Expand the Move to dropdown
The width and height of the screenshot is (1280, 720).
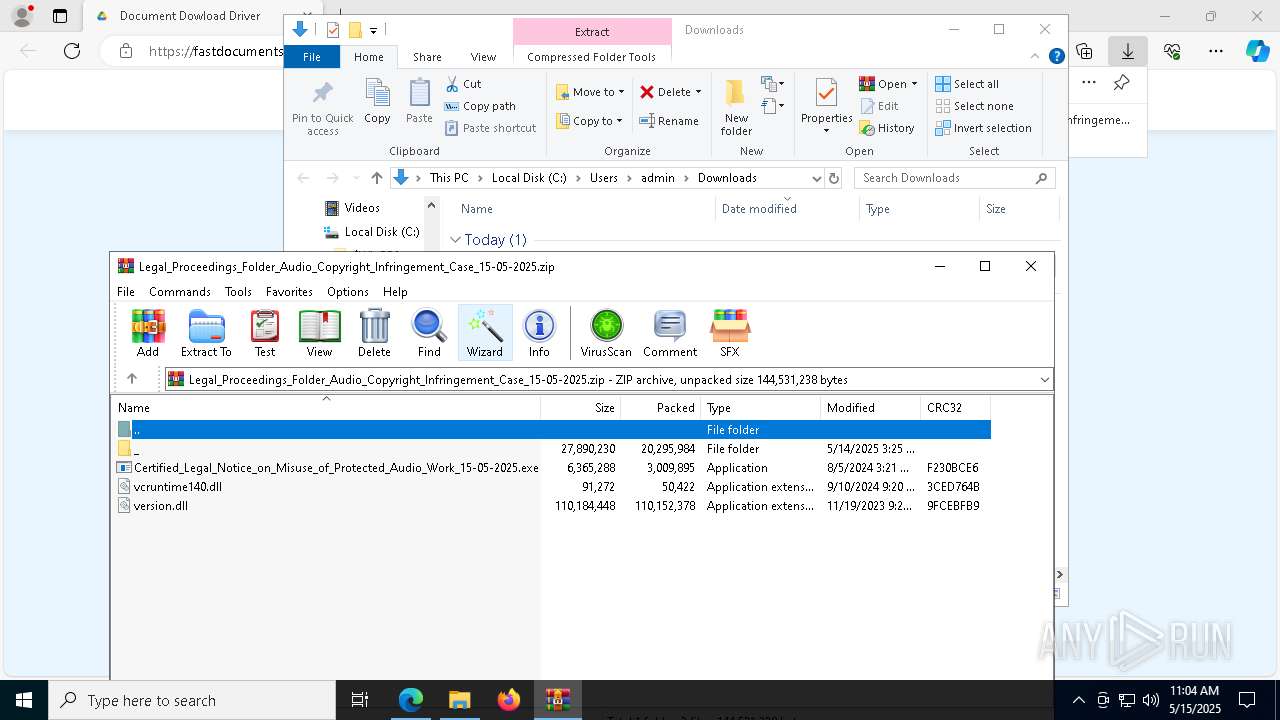click(621, 92)
